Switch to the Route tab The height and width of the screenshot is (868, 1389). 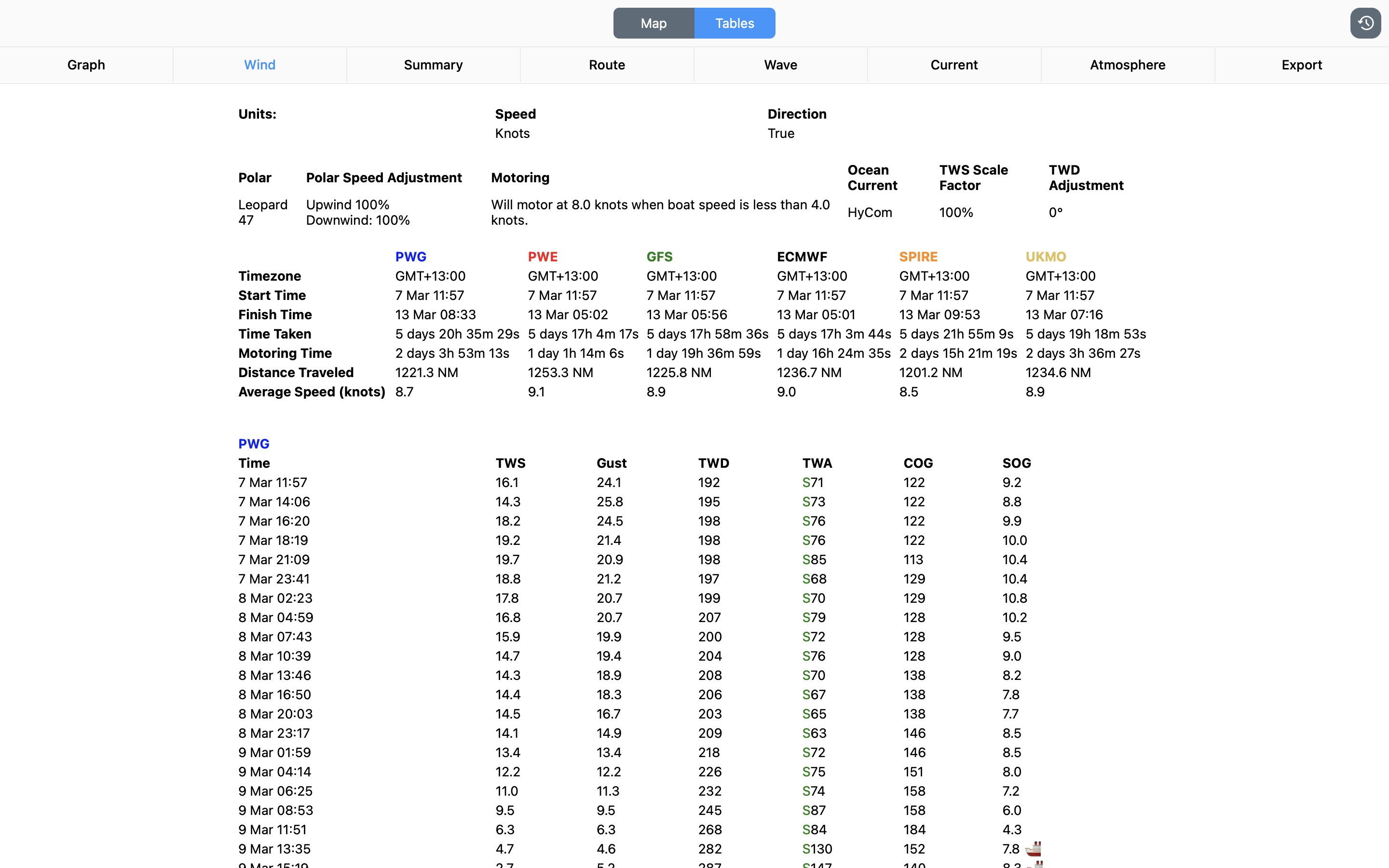[607, 64]
